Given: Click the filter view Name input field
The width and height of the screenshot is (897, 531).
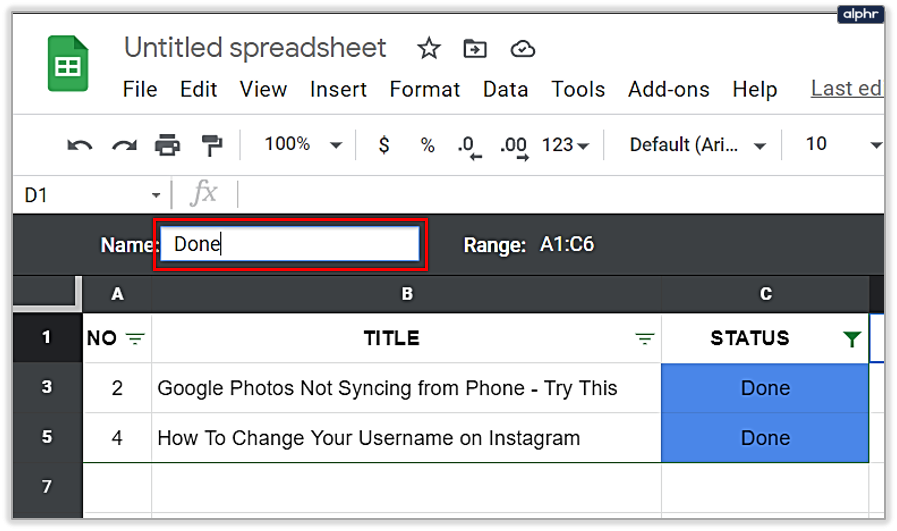Looking at the screenshot, I should pos(290,244).
